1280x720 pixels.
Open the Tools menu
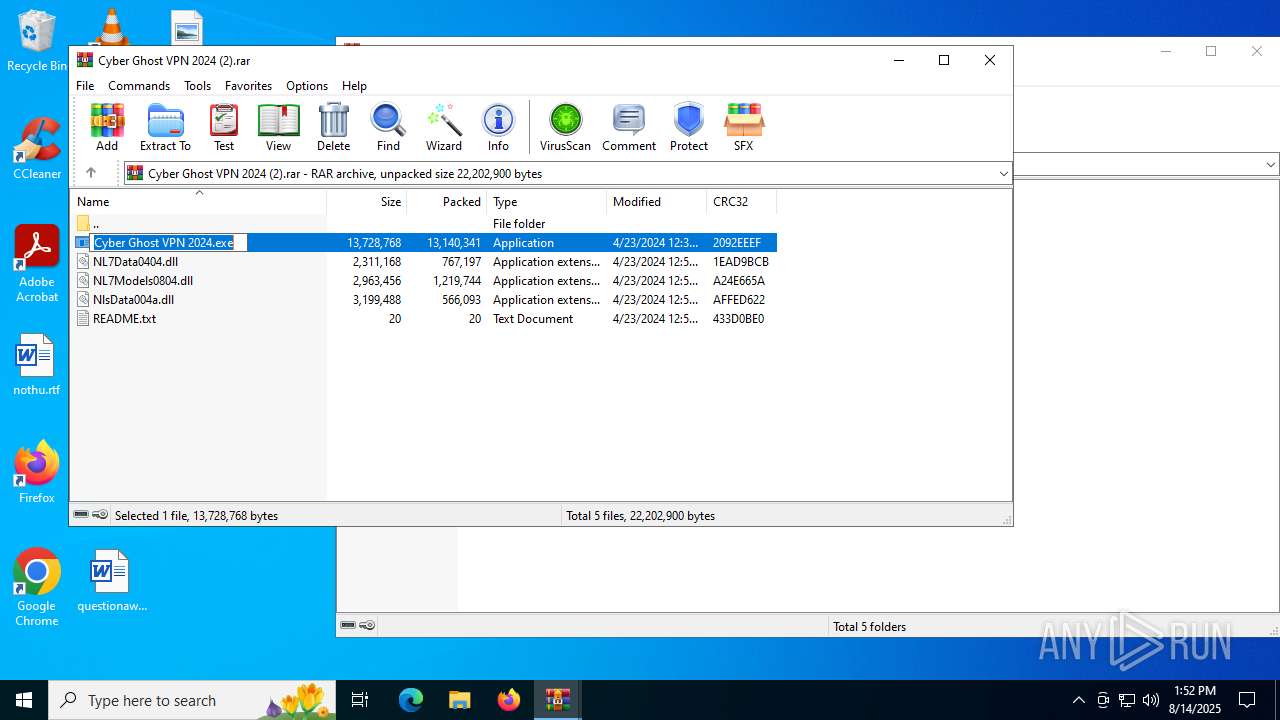pyautogui.click(x=197, y=86)
